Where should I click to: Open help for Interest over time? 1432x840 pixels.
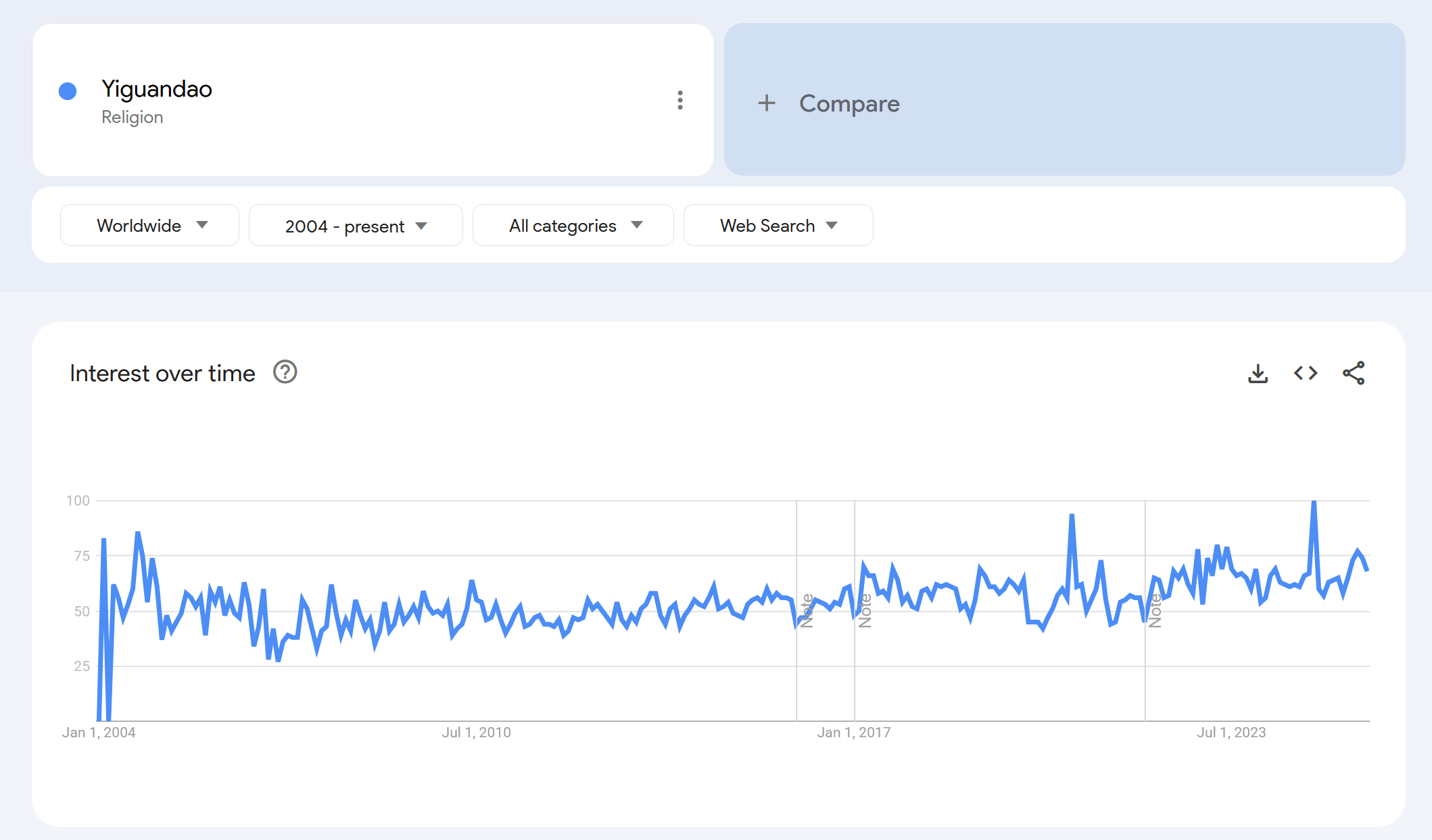pos(285,372)
